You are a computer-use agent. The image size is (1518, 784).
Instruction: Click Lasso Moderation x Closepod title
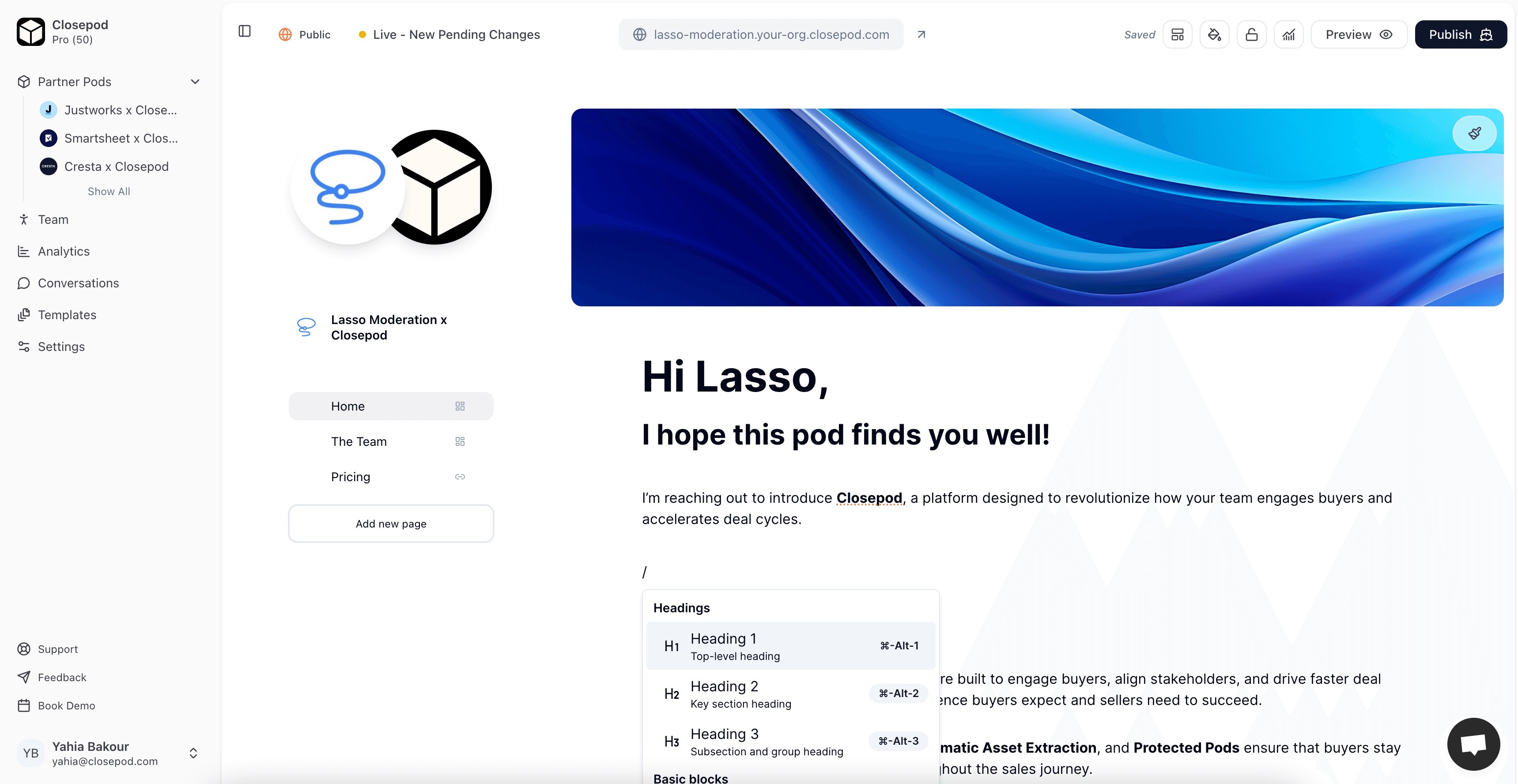point(389,328)
